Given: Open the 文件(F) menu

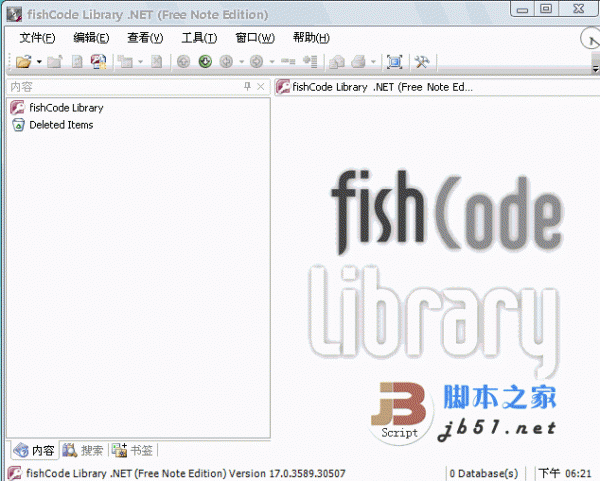Looking at the screenshot, I should click(x=38, y=38).
